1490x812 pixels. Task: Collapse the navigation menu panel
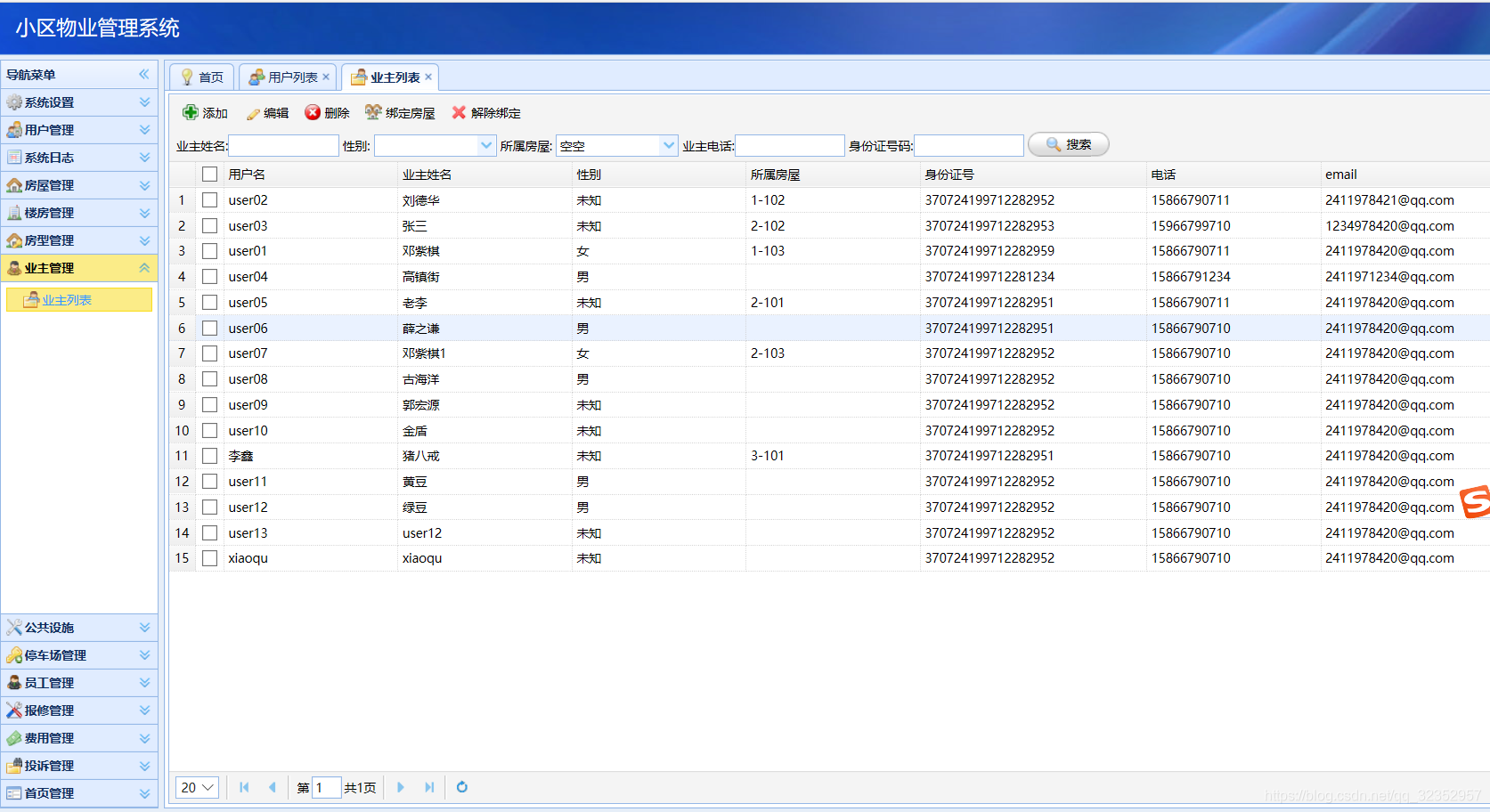144,75
